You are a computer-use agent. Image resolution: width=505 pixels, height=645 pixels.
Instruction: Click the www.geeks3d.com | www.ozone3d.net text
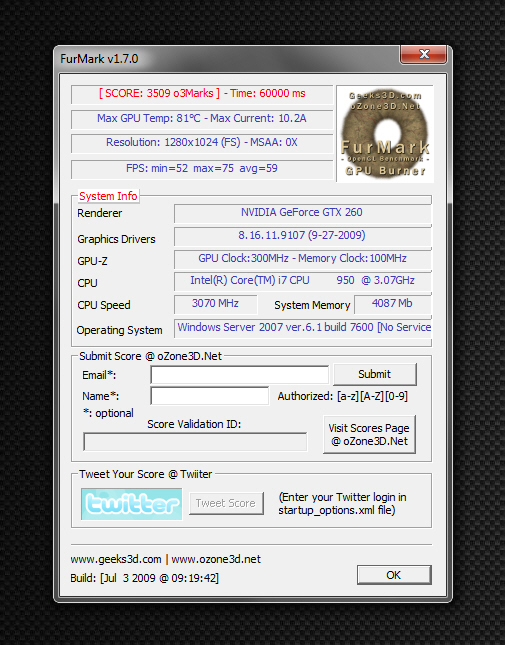[x=165, y=559]
